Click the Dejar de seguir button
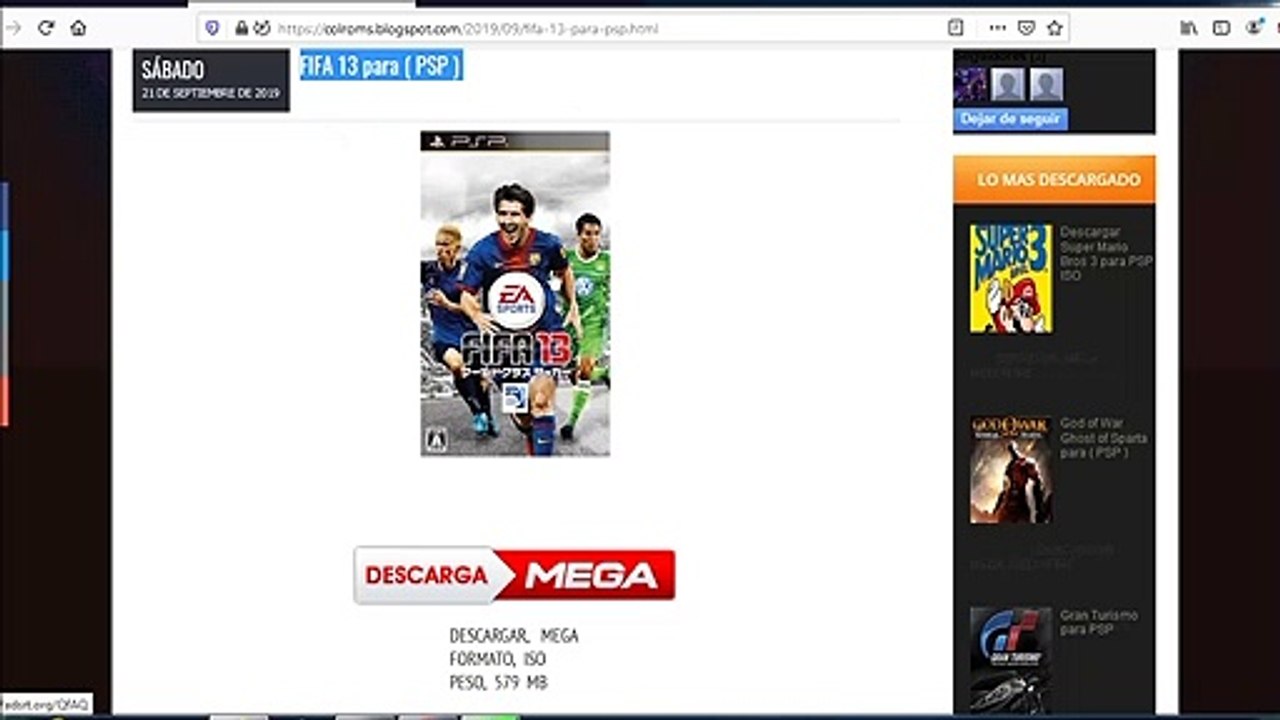This screenshot has height=720, width=1280. click(x=1010, y=118)
